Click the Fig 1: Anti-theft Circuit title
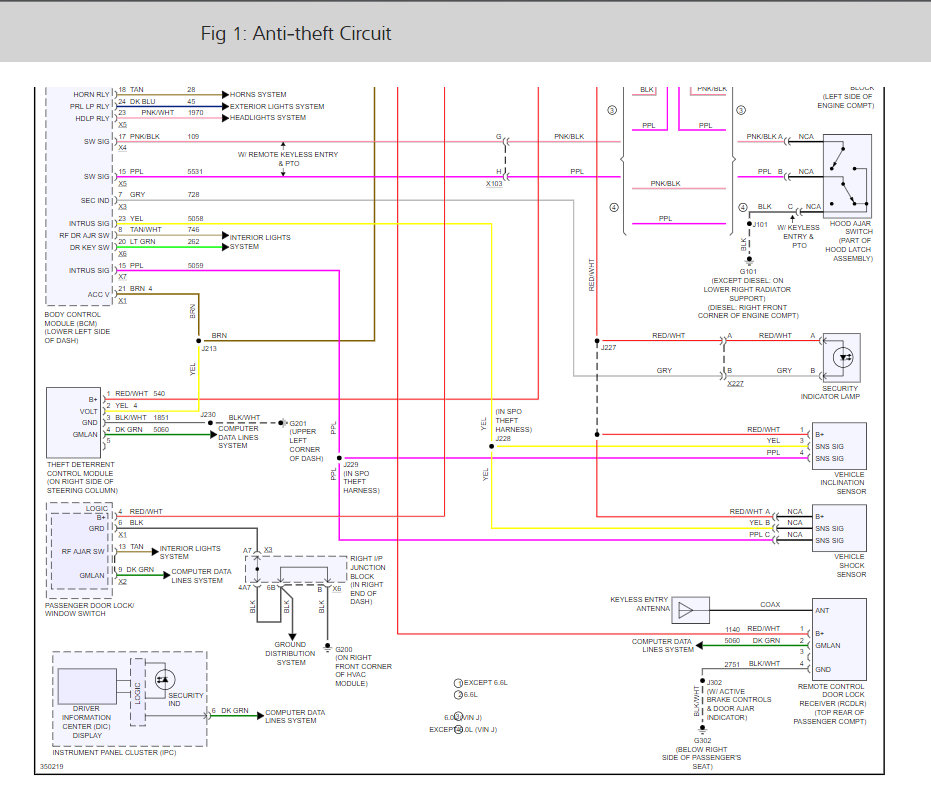This screenshot has width=931, height=794. click(296, 33)
